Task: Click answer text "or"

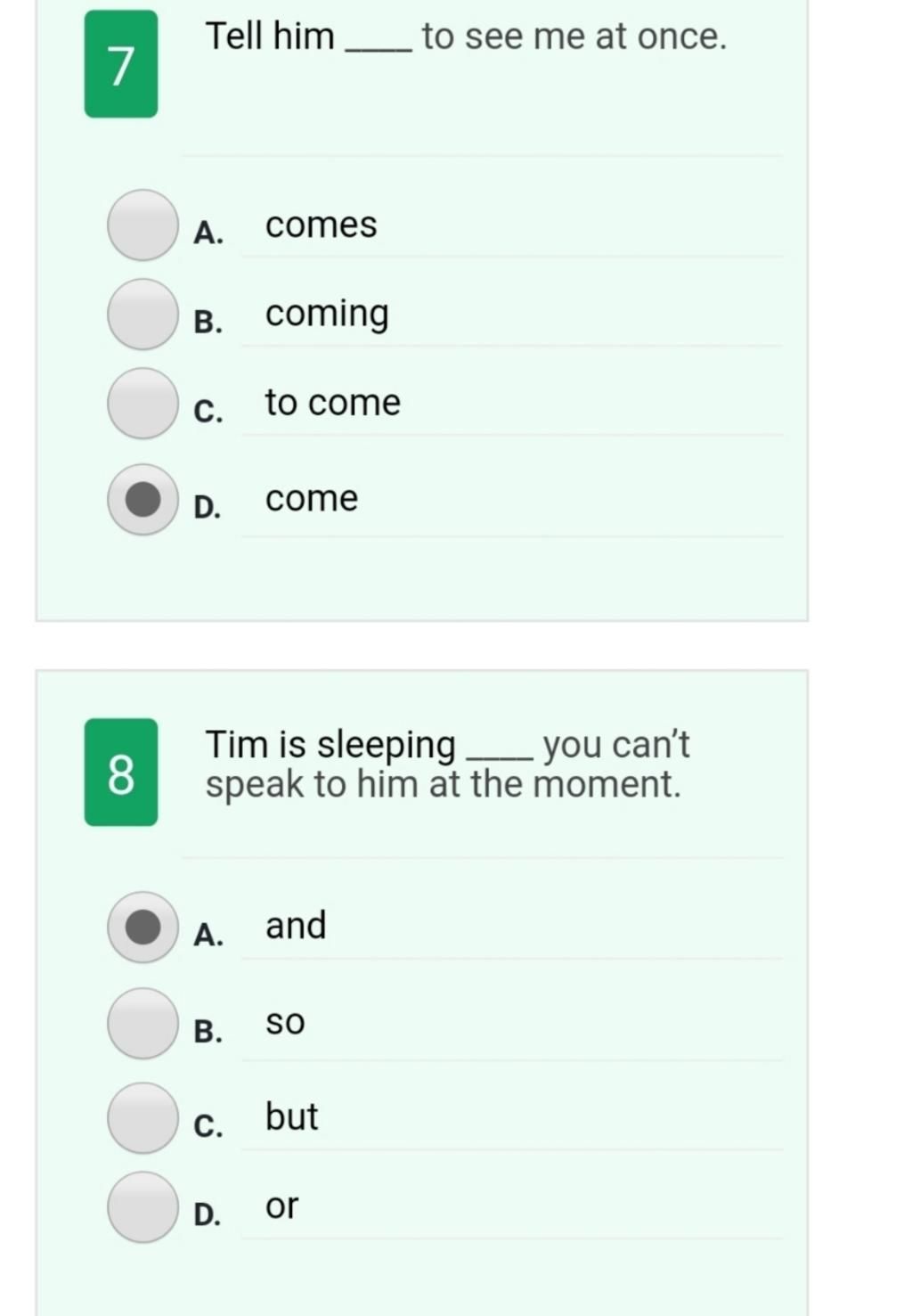Action: coord(281,1206)
